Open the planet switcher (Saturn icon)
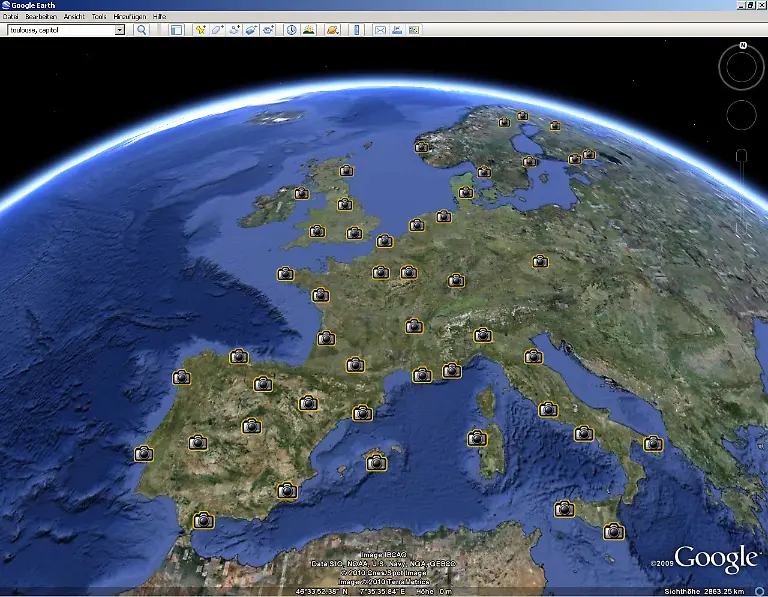This screenshot has height=597, width=768. [333, 30]
